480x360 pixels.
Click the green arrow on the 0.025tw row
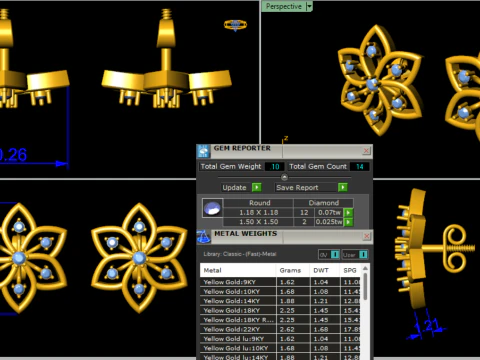click(x=348, y=222)
